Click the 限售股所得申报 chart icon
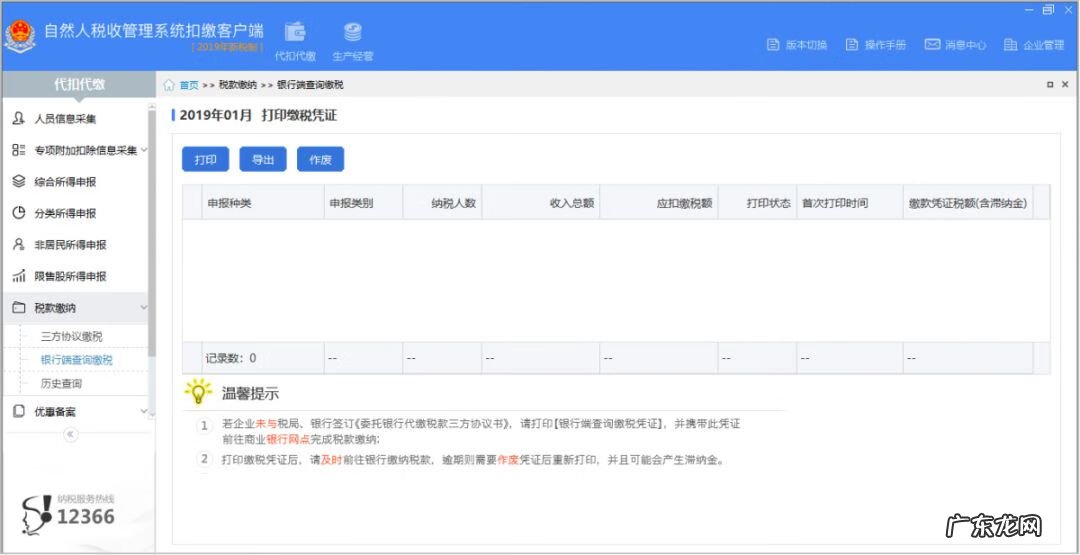 (19, 276)
